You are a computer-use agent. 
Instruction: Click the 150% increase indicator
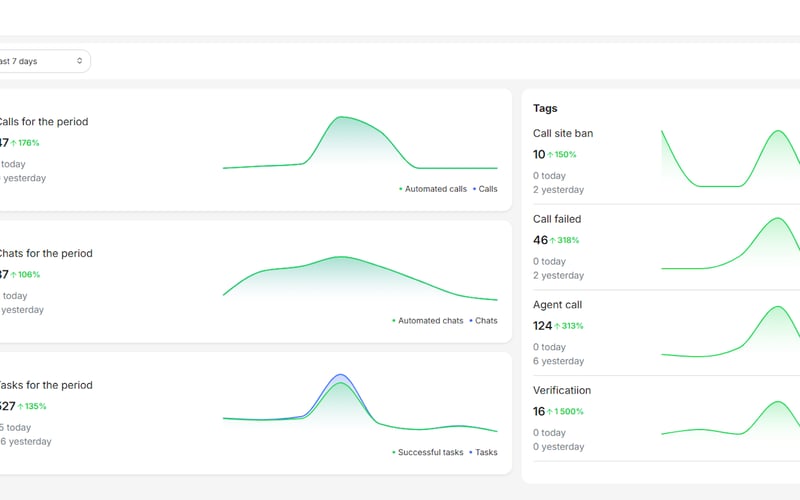[562, 155]
